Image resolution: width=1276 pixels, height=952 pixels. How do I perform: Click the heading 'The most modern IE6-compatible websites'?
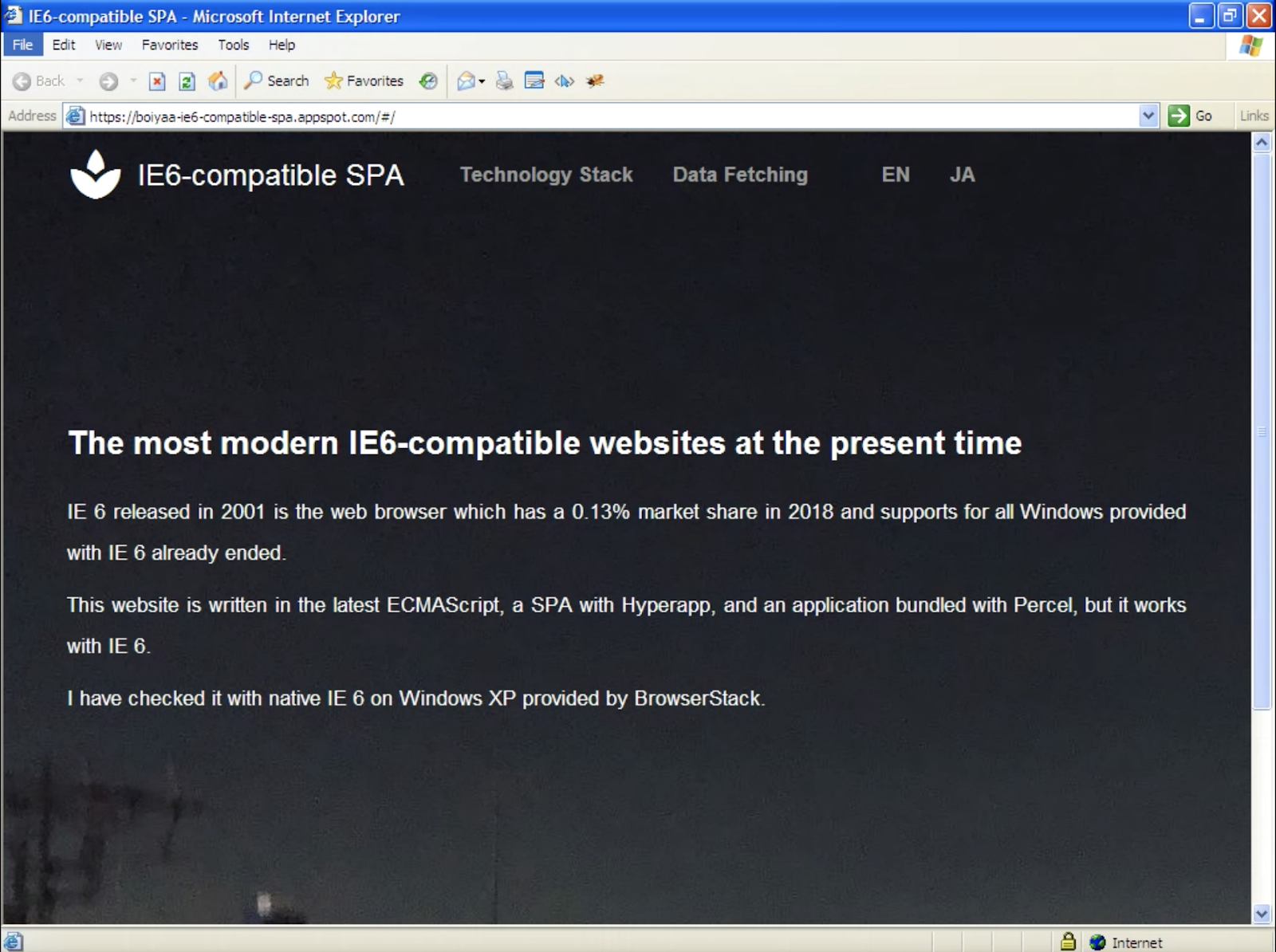click(545, 443)
